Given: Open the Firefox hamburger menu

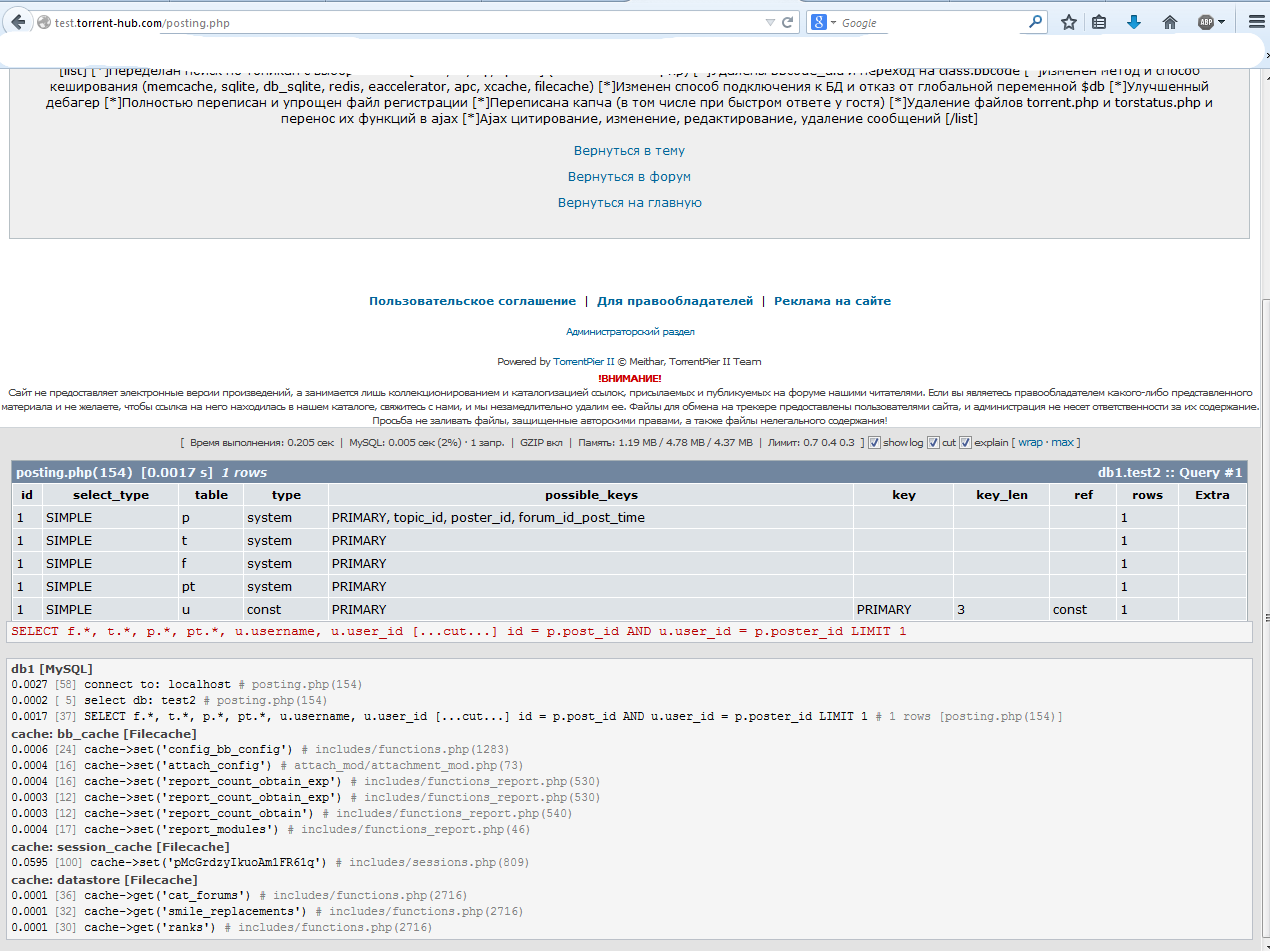Looking at the screenshot, I should pos(1256,22).
